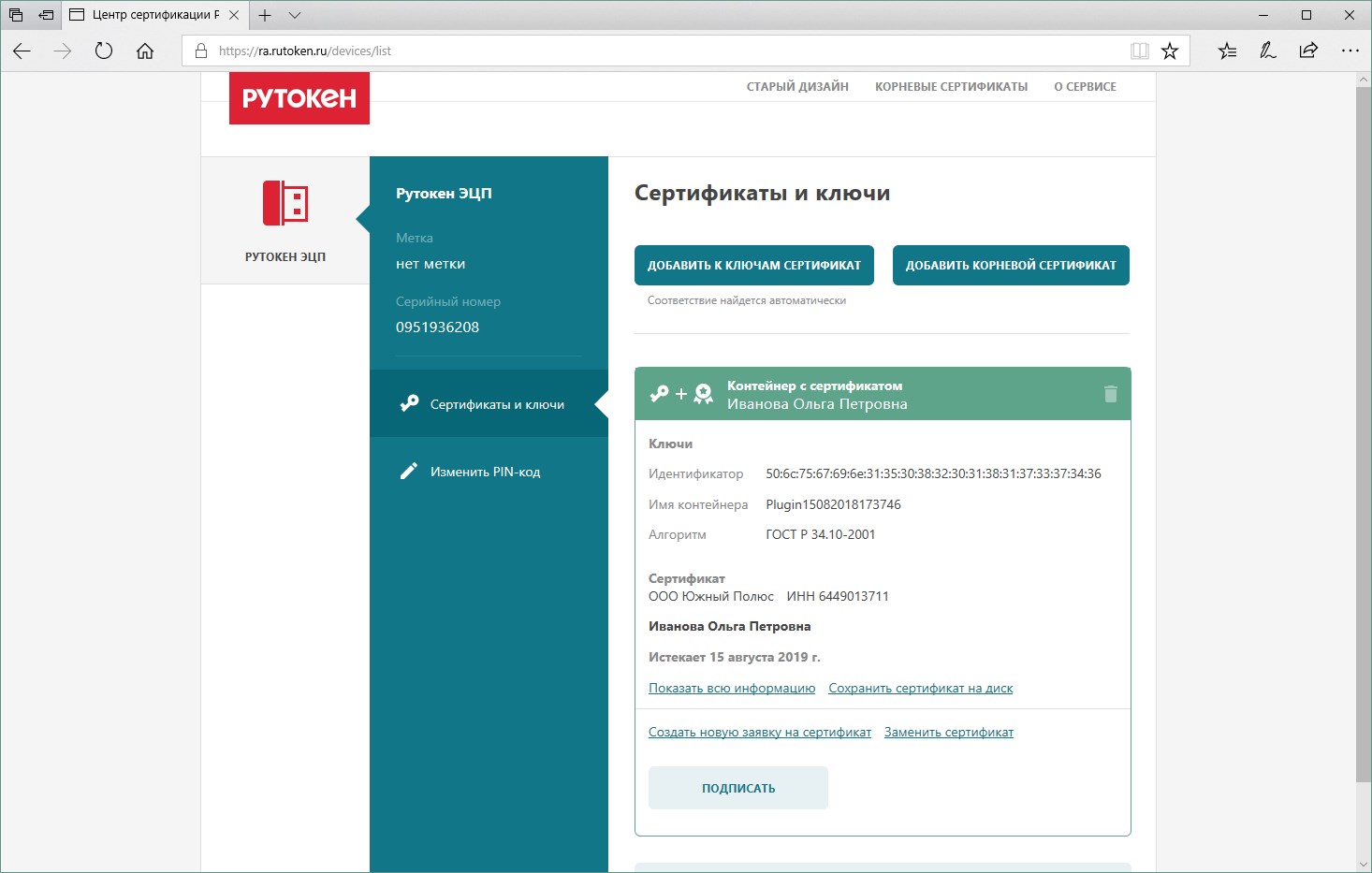Click pencil icon beside Изменить PIN-код
Screen dimensions: 1372x873
click(x=409, y=471)
